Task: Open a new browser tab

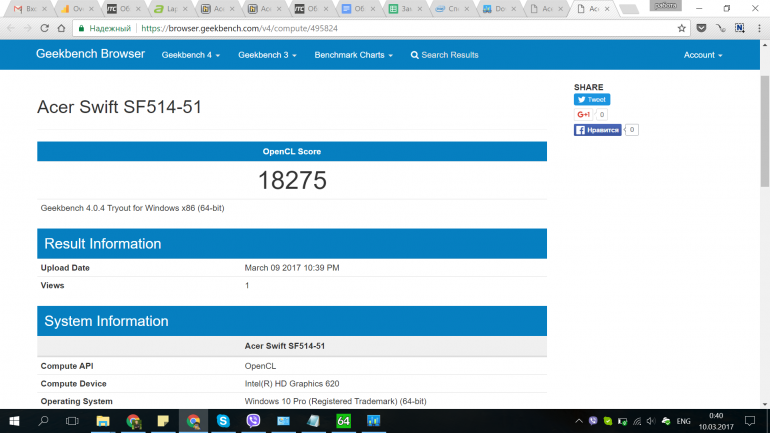Action: click(629, 9)
